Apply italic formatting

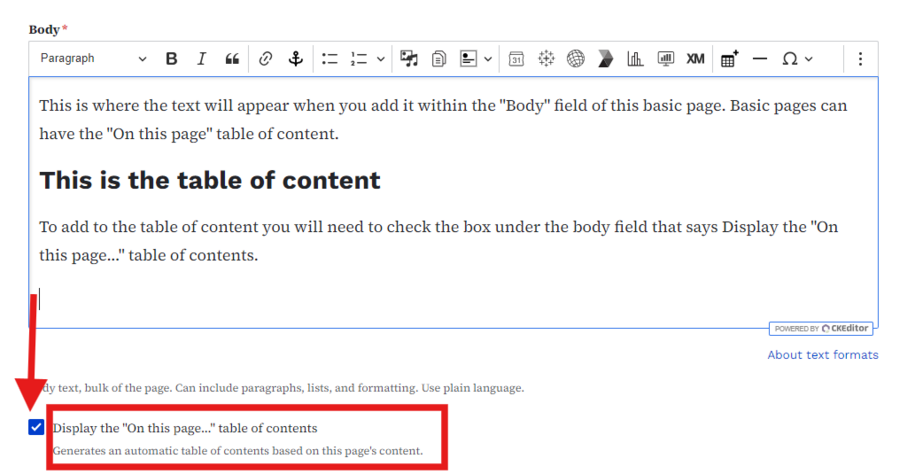pos(201,59)
